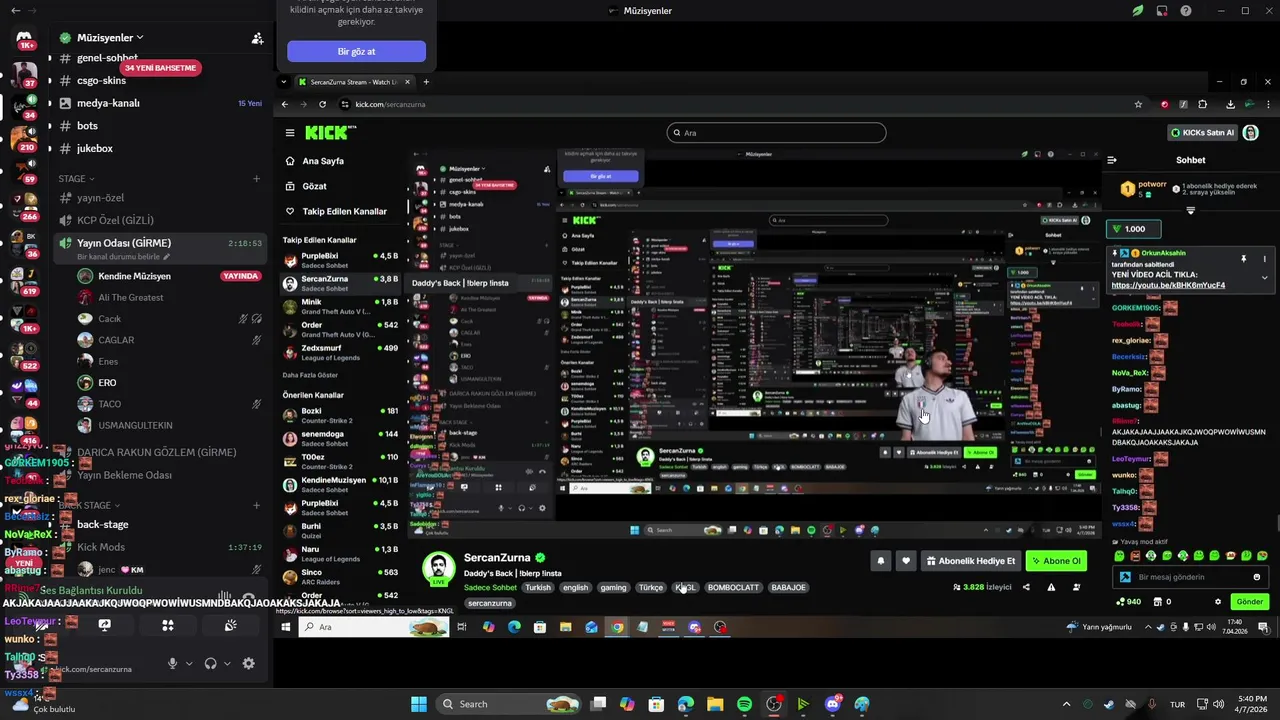Reload the kick.com page
The image size is (1280, 720).
(x=322, y=104)
